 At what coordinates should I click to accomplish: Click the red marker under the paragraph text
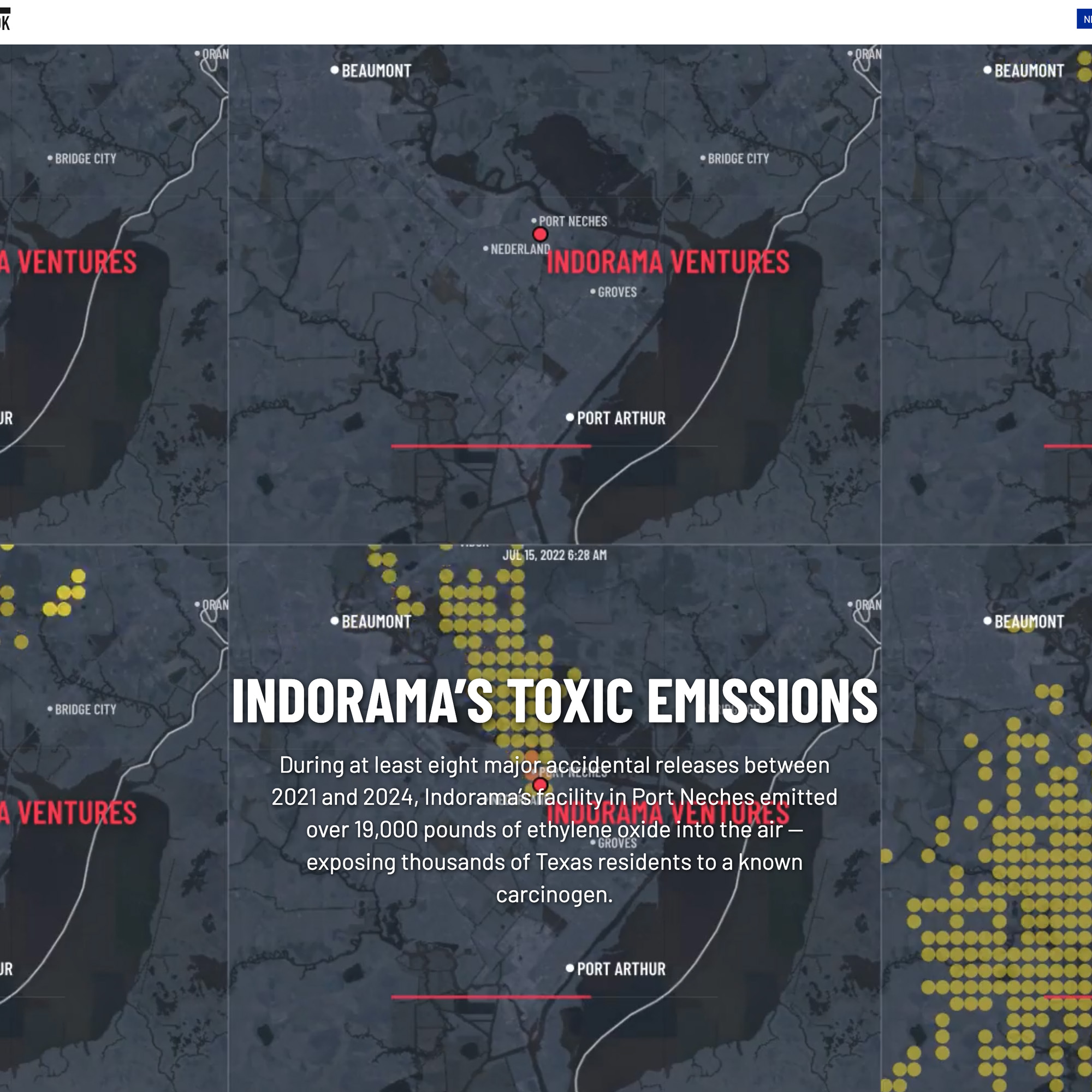540,785
